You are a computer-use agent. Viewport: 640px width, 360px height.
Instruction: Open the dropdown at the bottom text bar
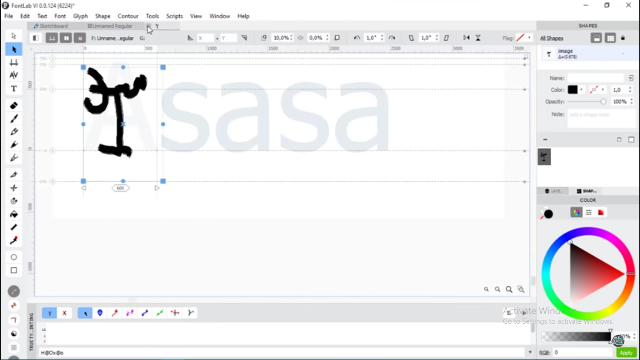(530, 352)
